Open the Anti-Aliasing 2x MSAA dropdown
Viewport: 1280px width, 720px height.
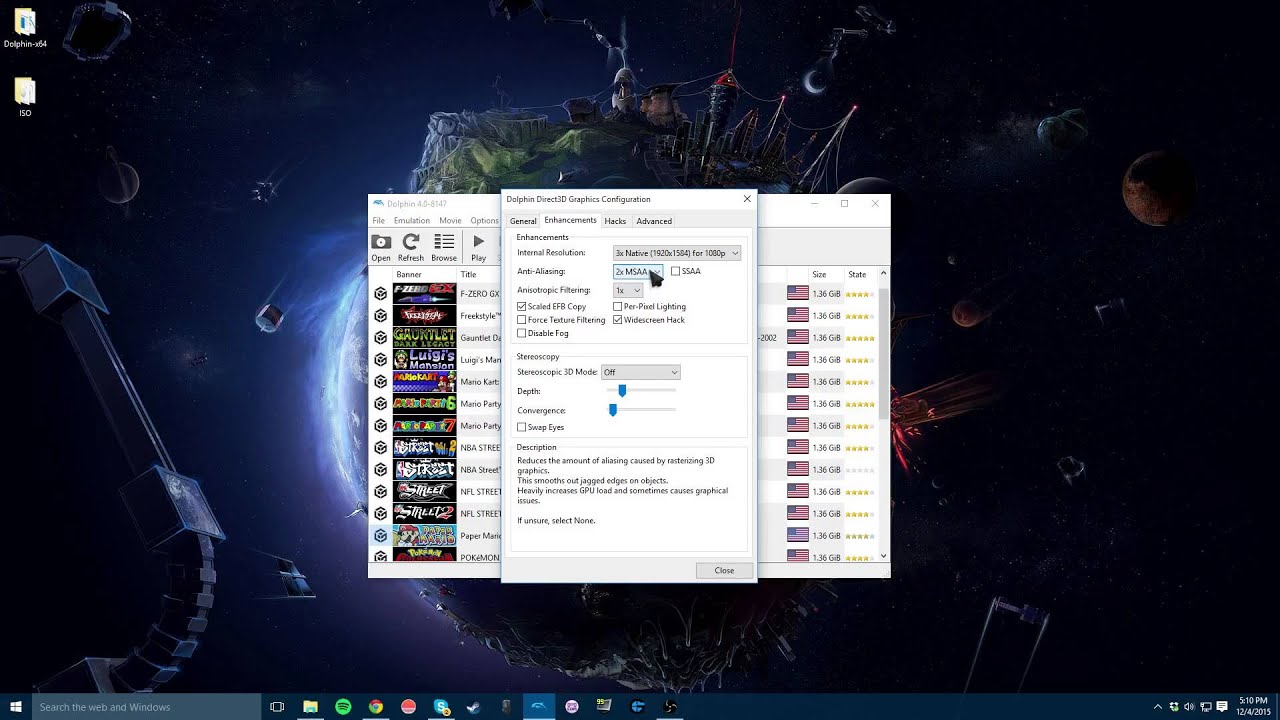point(638,271)
